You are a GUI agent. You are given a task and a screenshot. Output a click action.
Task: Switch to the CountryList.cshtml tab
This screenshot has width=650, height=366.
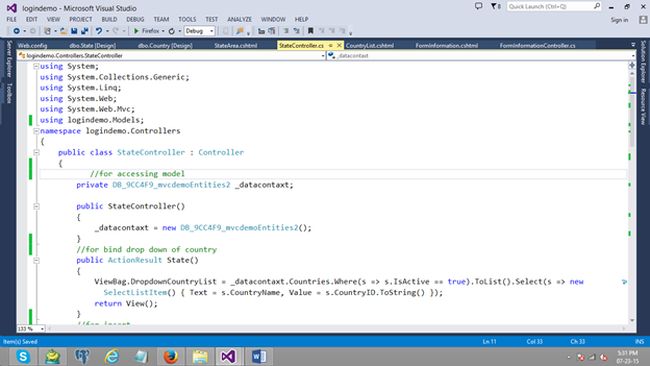click(x=369, y=46)
